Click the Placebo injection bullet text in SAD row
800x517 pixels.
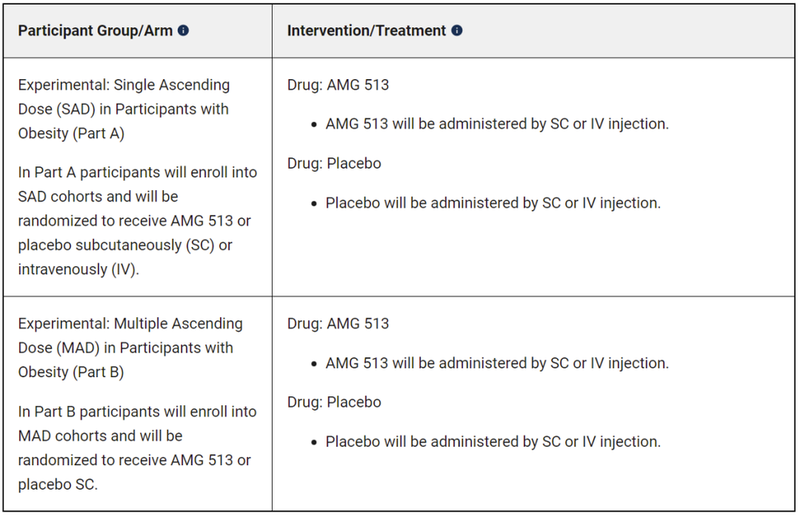click(x=493, y=203)
